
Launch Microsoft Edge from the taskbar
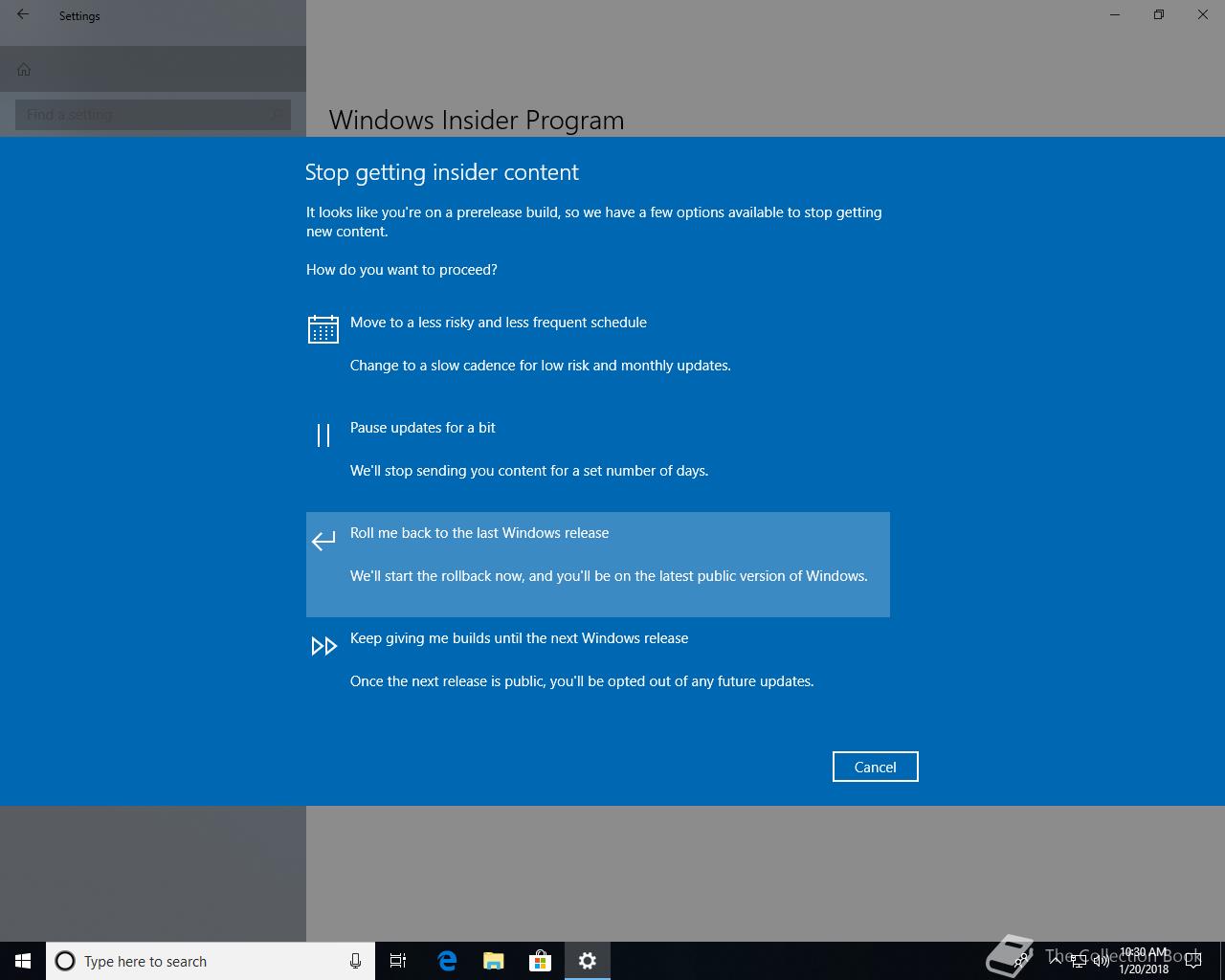[x=446, y=961]
